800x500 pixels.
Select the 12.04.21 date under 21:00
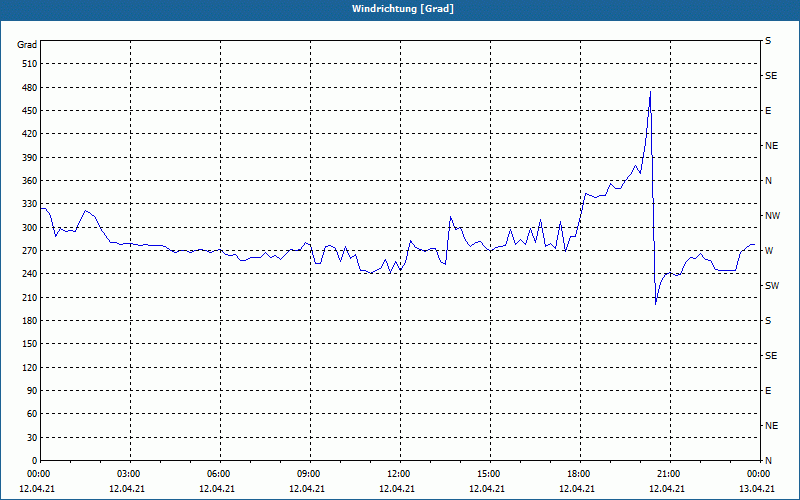click(666, 489)
